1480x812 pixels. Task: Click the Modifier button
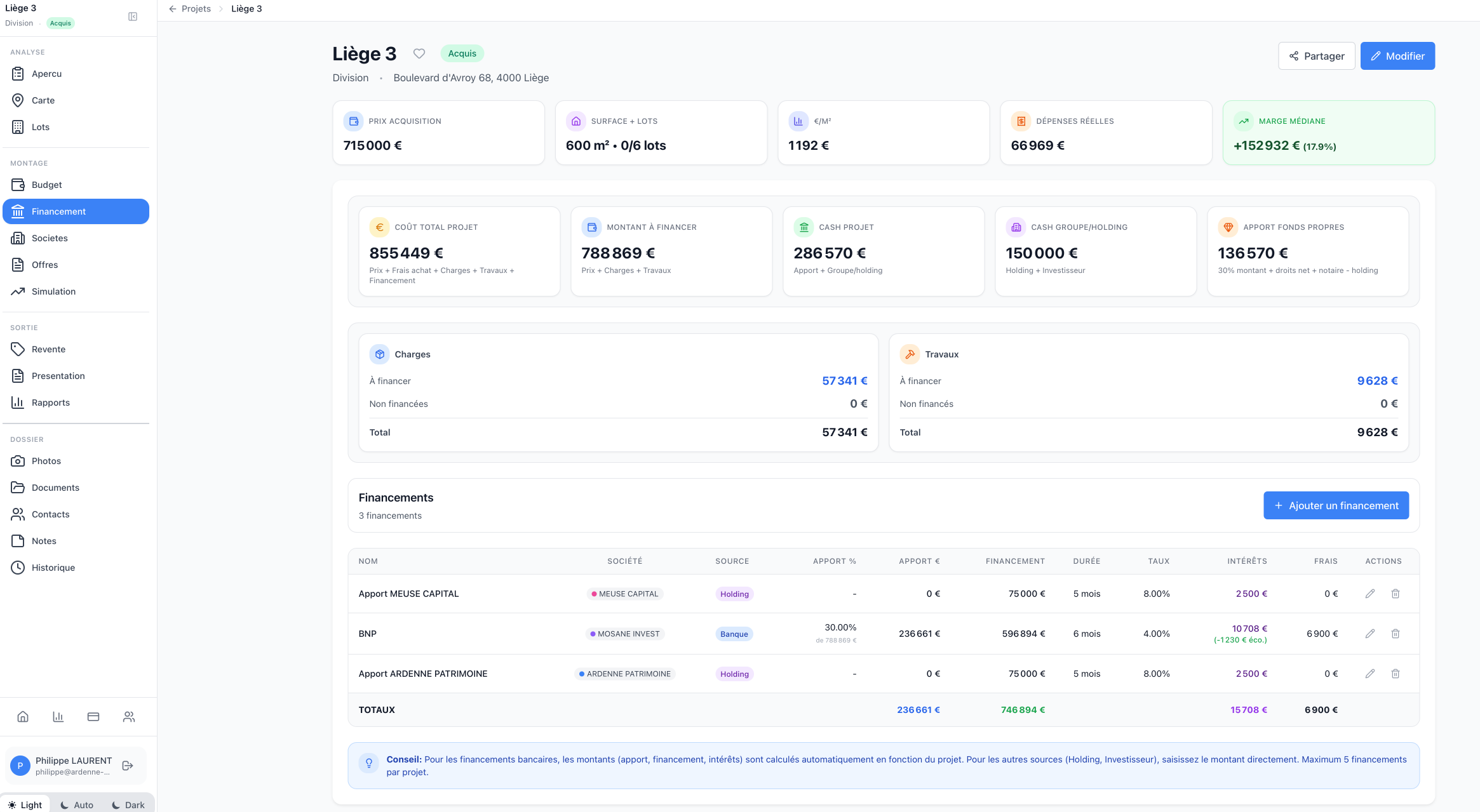pos(1397,56)
